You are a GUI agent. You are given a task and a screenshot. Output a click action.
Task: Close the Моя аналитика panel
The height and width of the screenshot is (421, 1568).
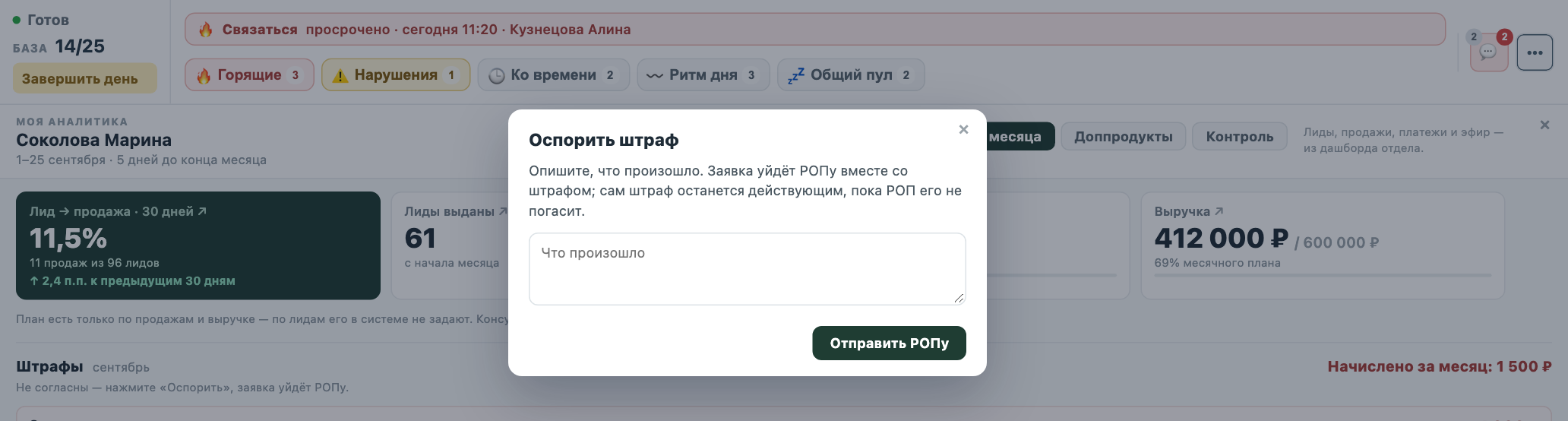point(1544,125)
